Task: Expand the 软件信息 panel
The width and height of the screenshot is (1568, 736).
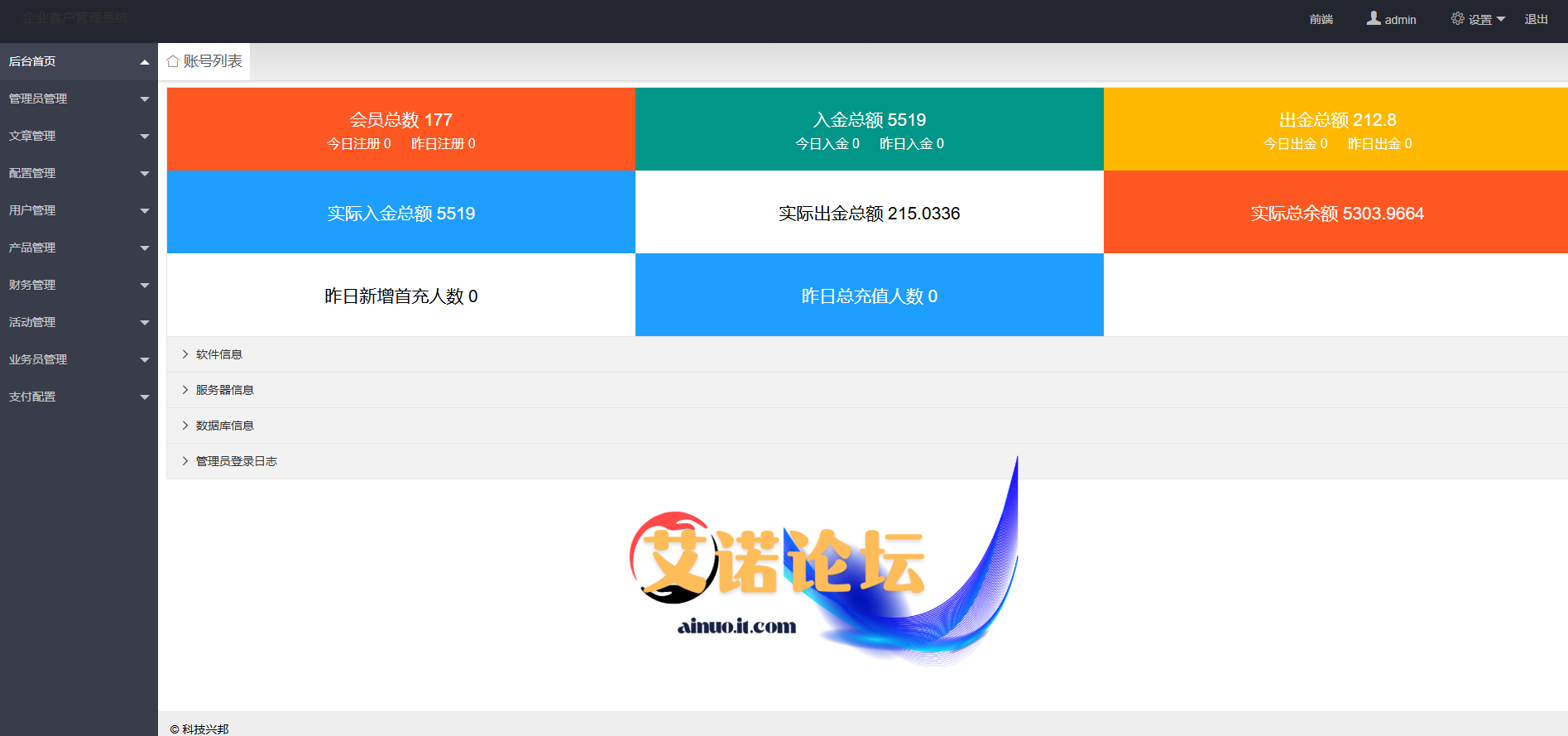Action: point(867,354)
